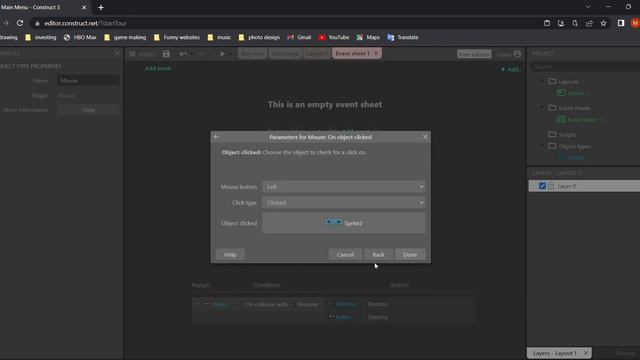Select the Object types folder icon

coord(552,146)
